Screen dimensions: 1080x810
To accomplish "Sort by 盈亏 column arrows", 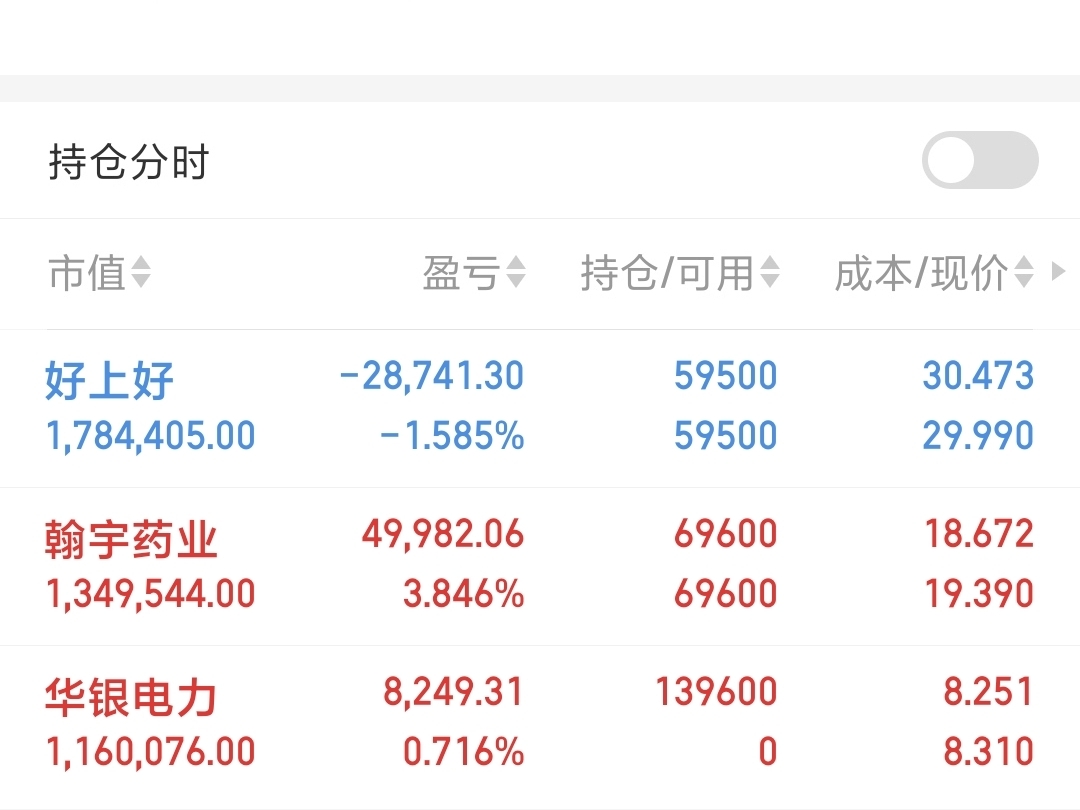I will (x=516, y=272).
